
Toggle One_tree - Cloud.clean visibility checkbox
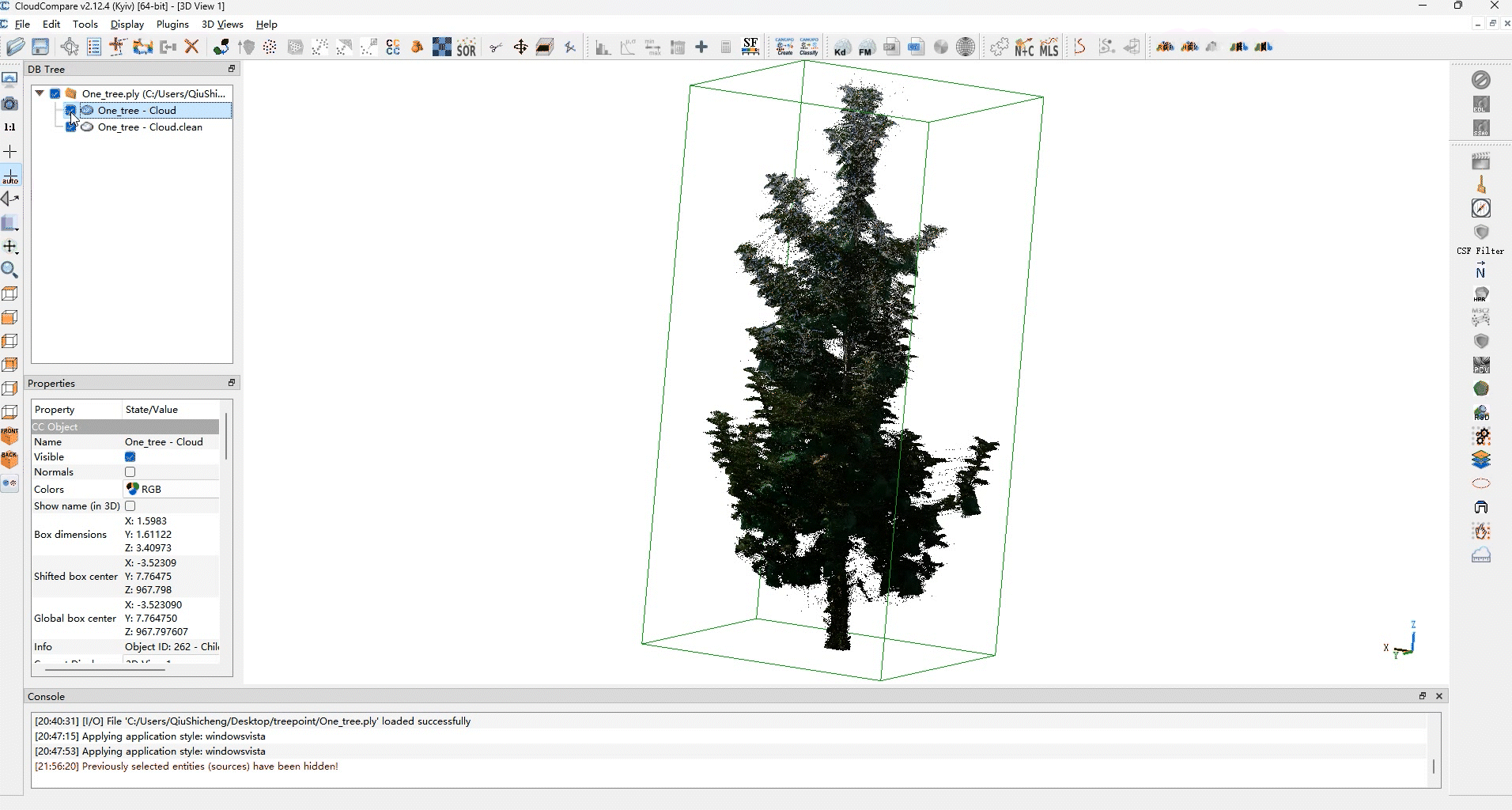click(x=71, y=127)
